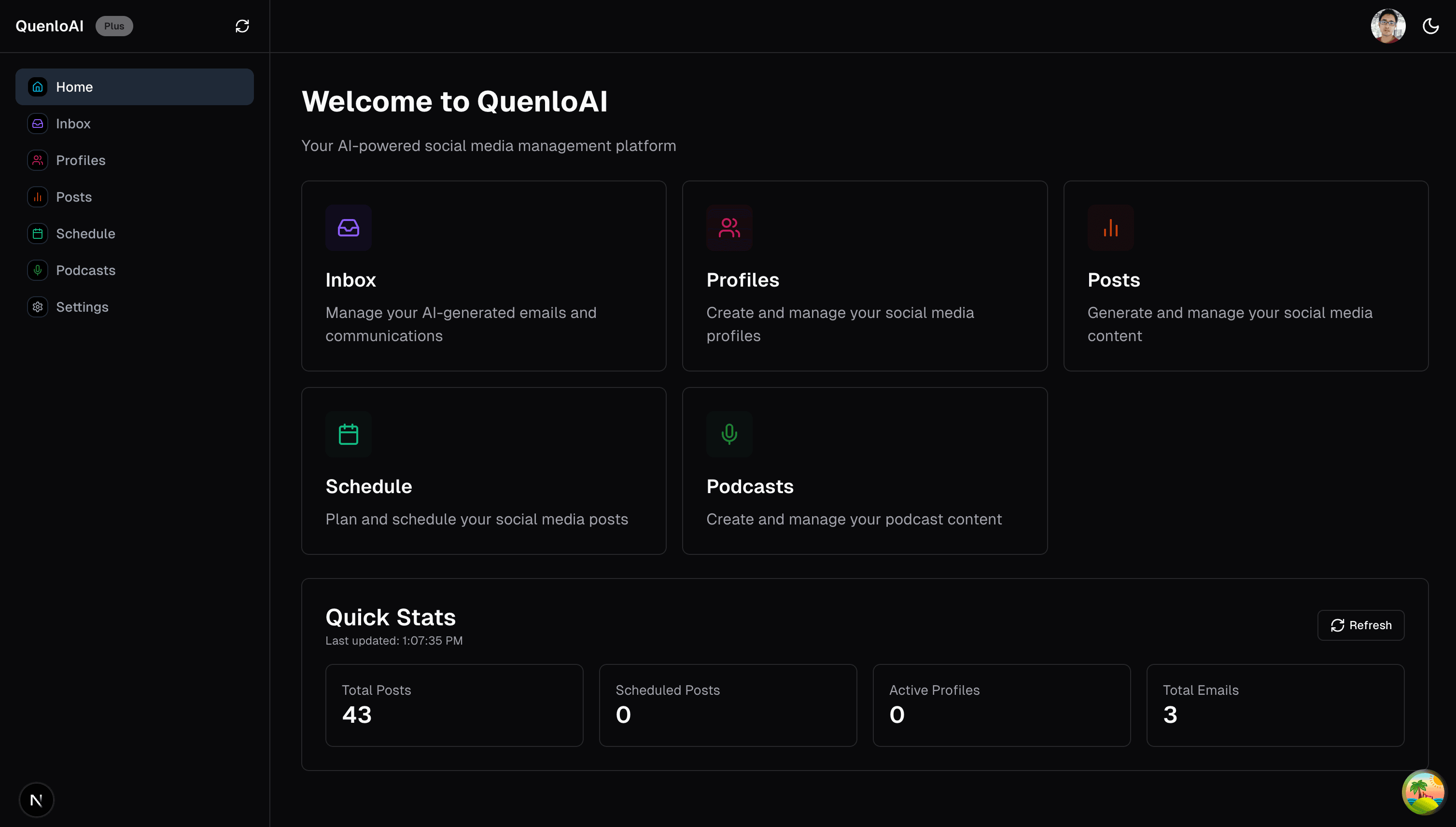This screenshot has width=1456, height=827.
Task: Click the Posts bar-chart icon in the sidebar
Action: (38, 196)
